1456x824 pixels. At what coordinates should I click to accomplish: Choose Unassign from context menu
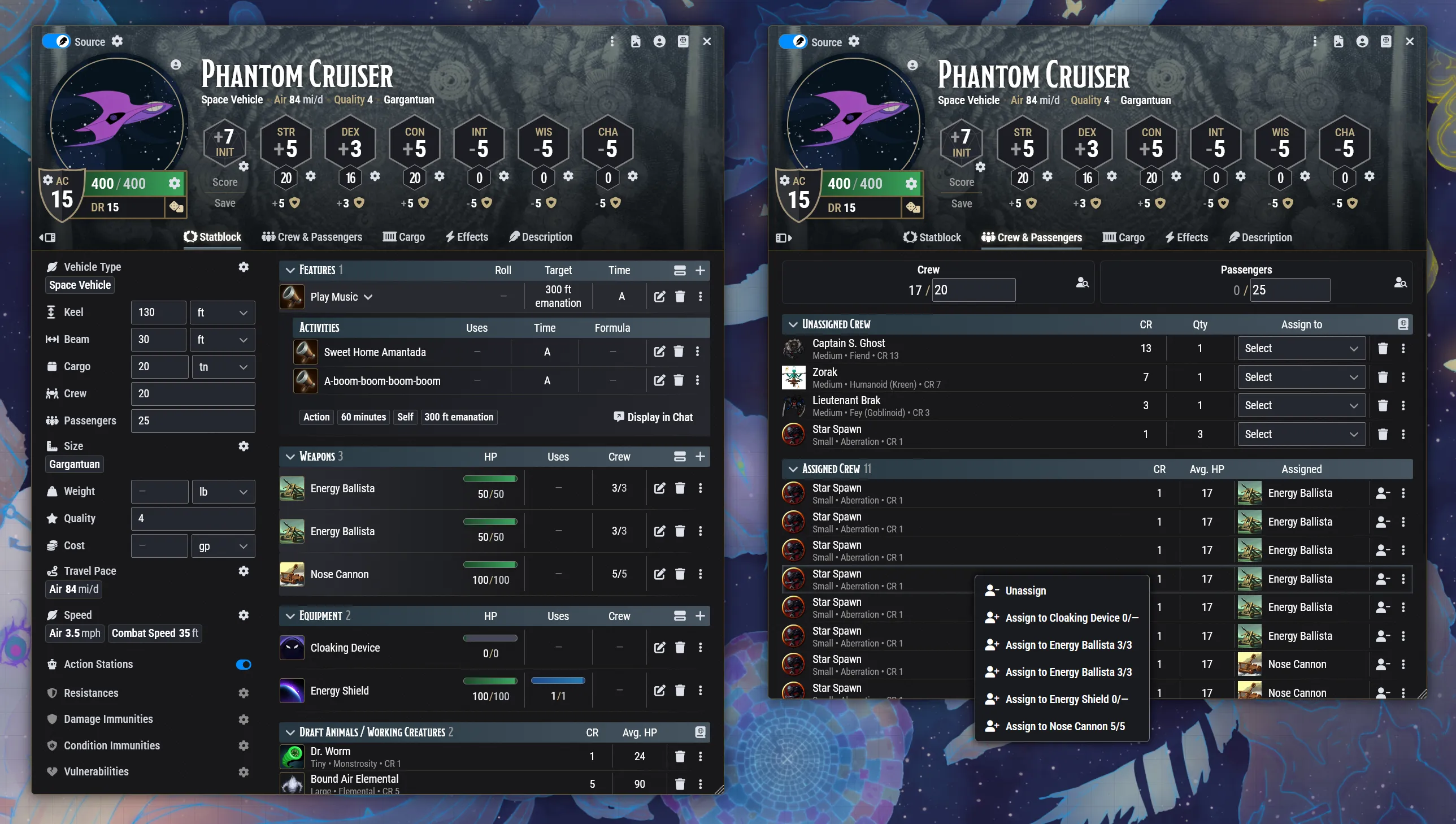pos(1061,591)
